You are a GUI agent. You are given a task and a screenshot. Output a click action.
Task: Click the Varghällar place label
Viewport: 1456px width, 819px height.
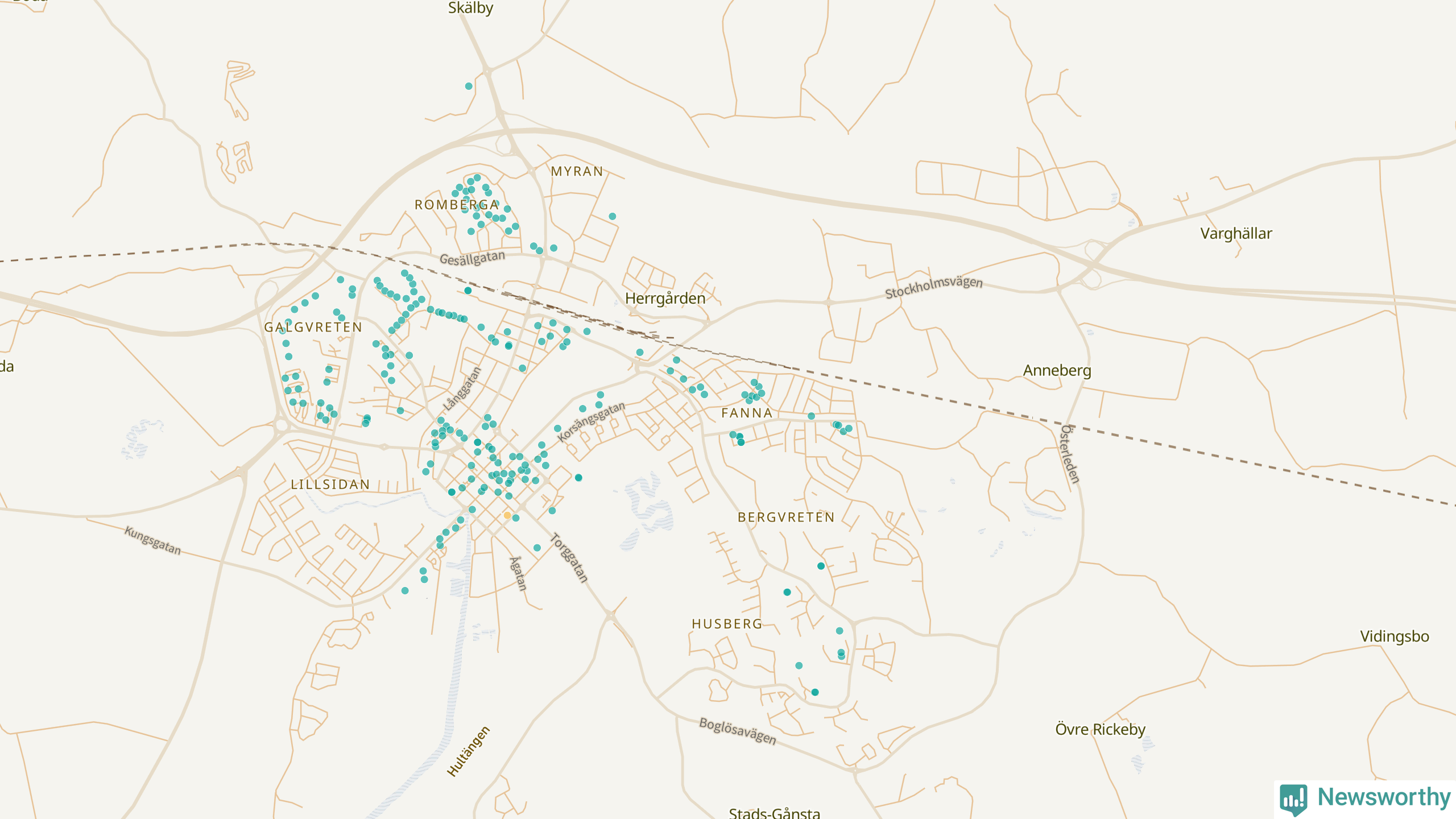(1236, 233)
